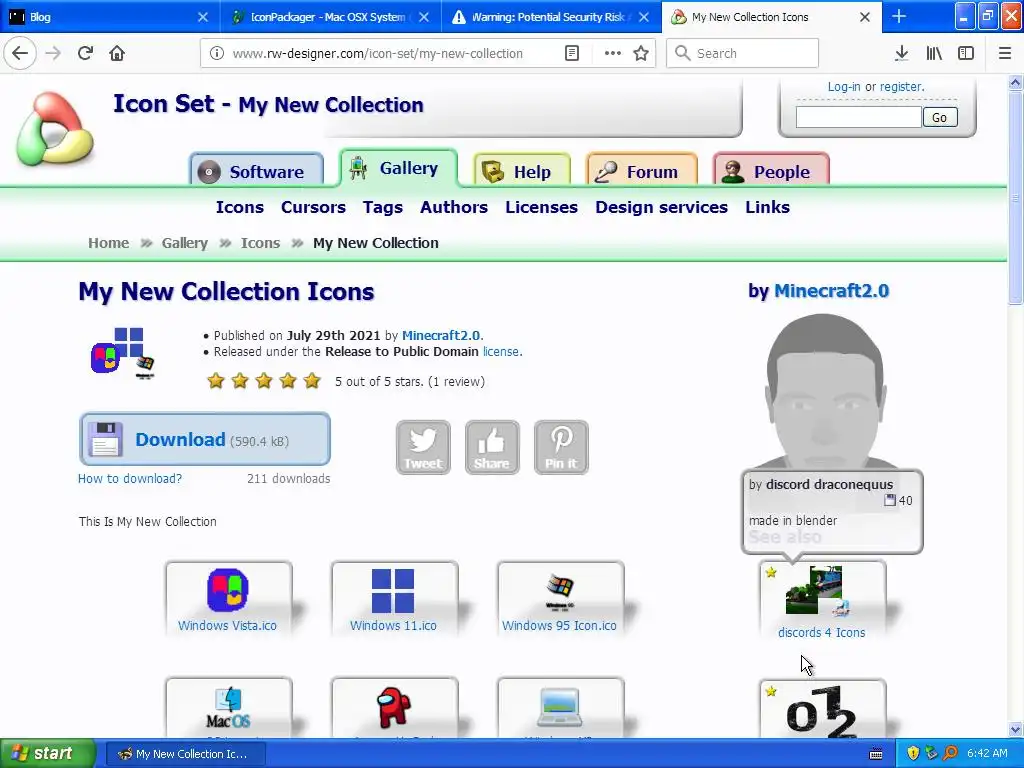
Task: Show the sidebars
Action: (966, 53)
